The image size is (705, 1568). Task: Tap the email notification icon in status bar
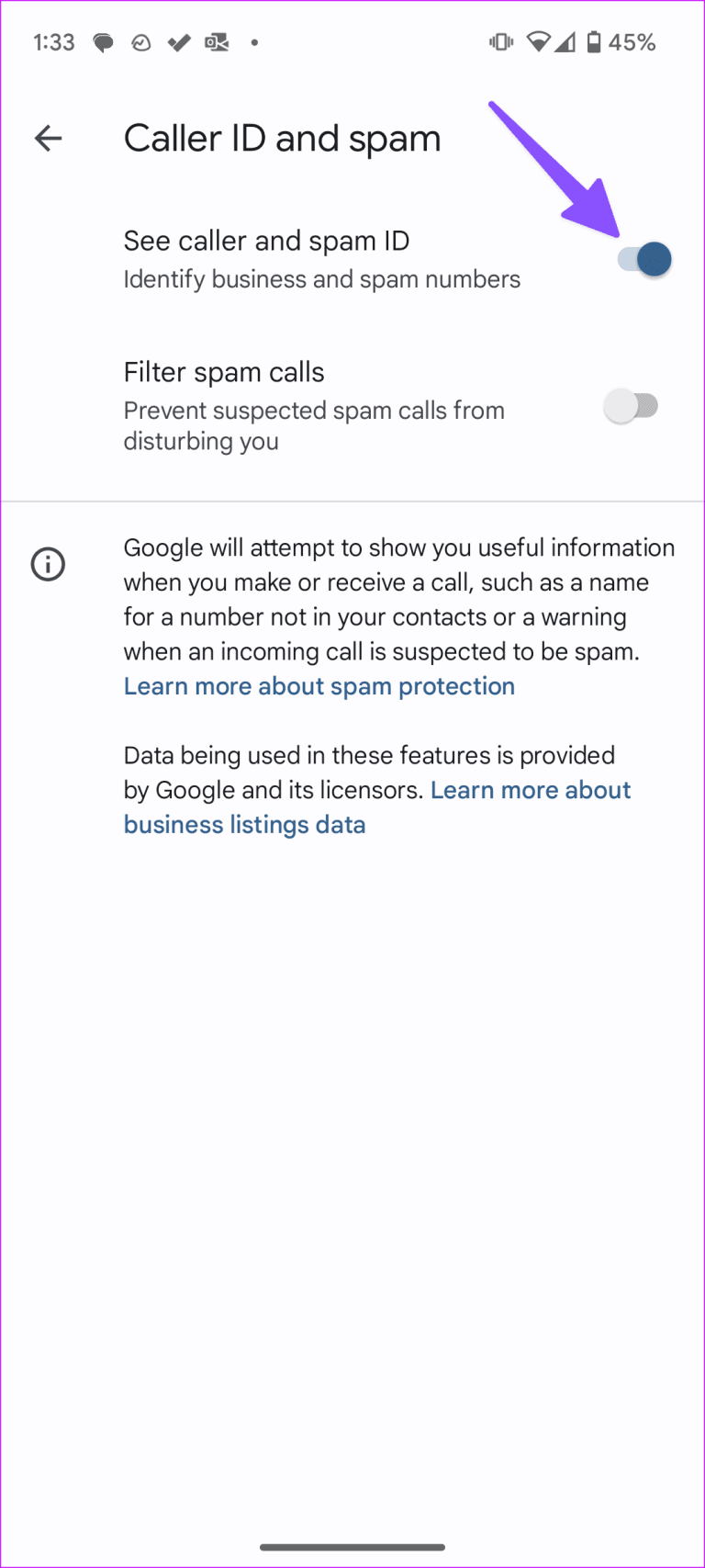coord(217,41)
